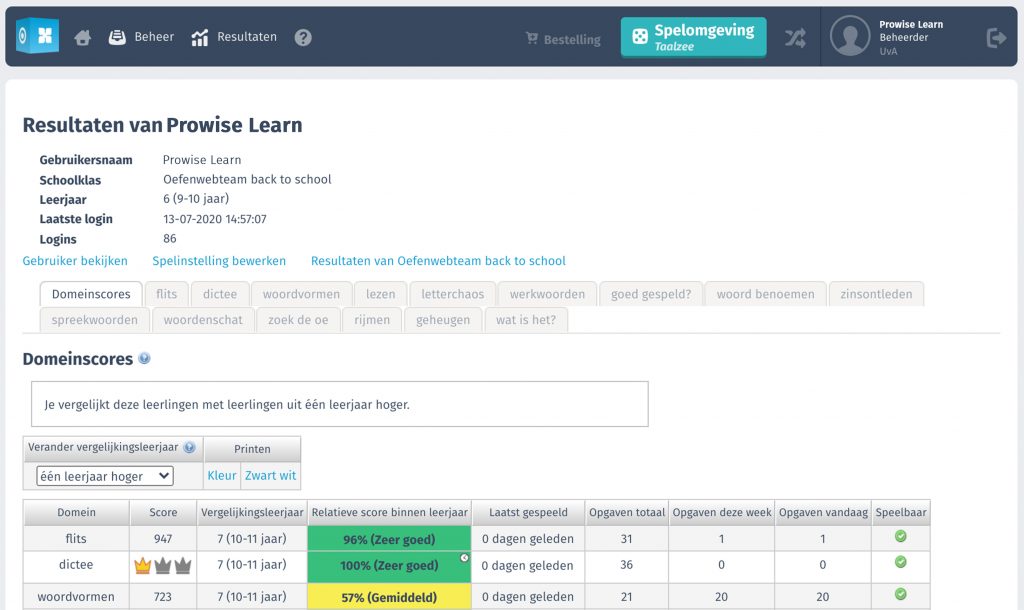
Task: Click the 96% (Zeer goed) score bar
Action: pyautogui.click(x=389, y=539)
